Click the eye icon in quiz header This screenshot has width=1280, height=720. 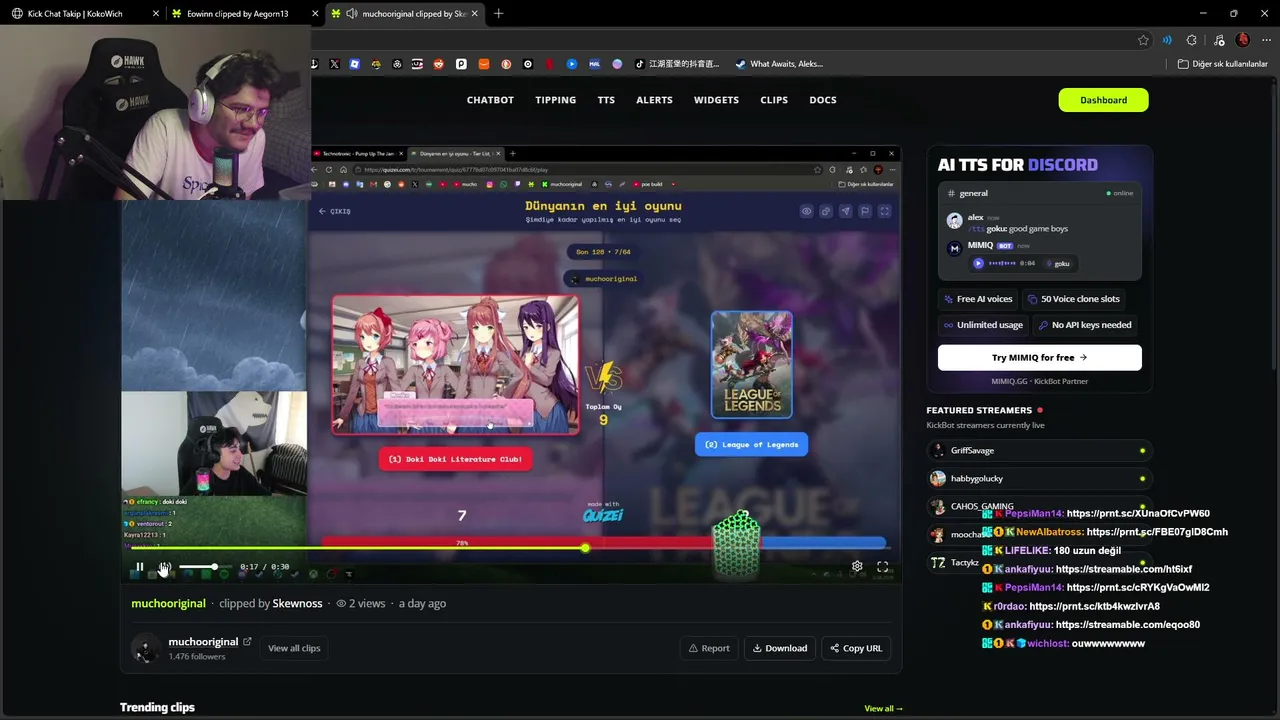point(806,211)
